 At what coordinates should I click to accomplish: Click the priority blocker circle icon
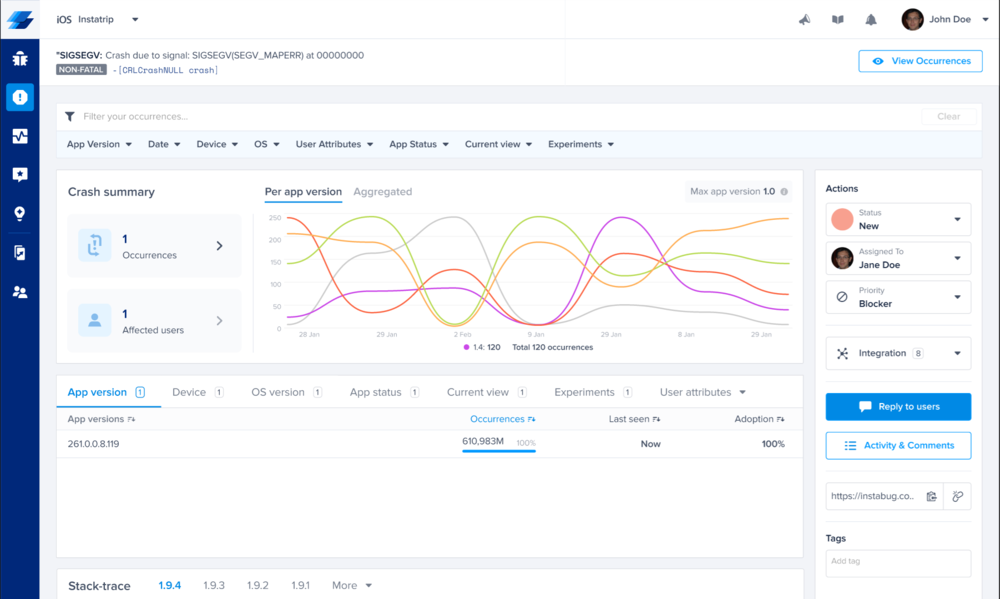pos(842,297)
